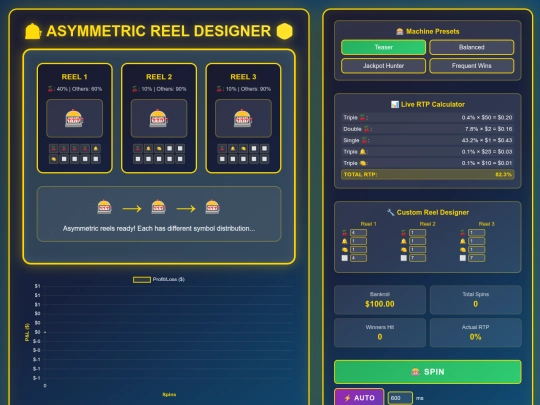This screenshot has width=540, height=405.
Task: Toggle the Profit/Loss ($) chart legend
Action: [159, 279]
